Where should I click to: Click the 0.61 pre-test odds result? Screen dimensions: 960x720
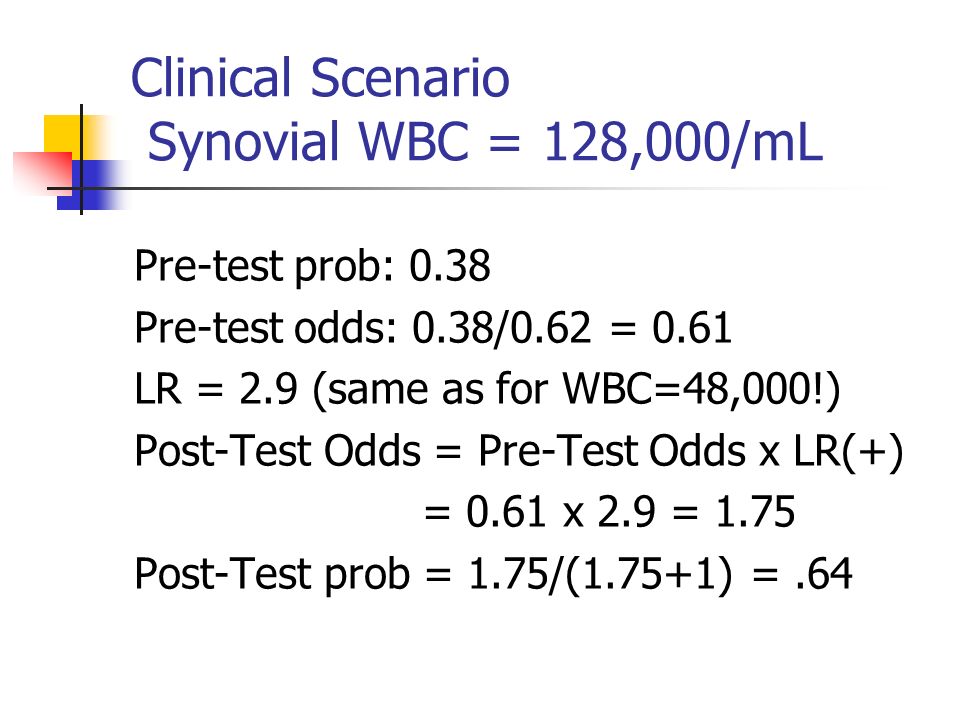tap(692, 328)
